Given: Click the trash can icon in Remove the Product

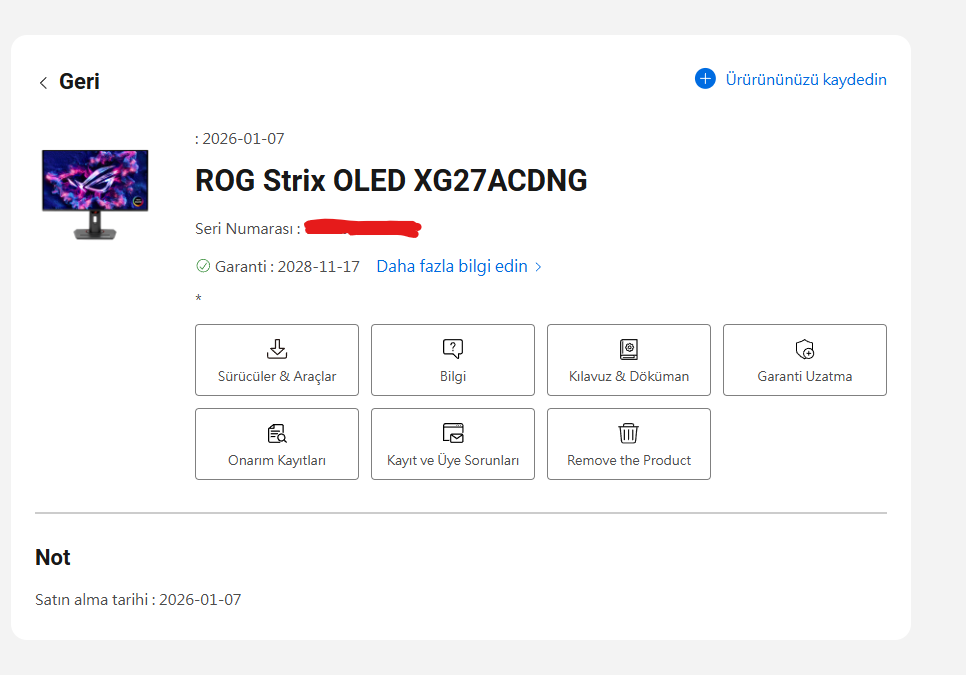Looking at the screenshot, I should click(x=628, y=433).
